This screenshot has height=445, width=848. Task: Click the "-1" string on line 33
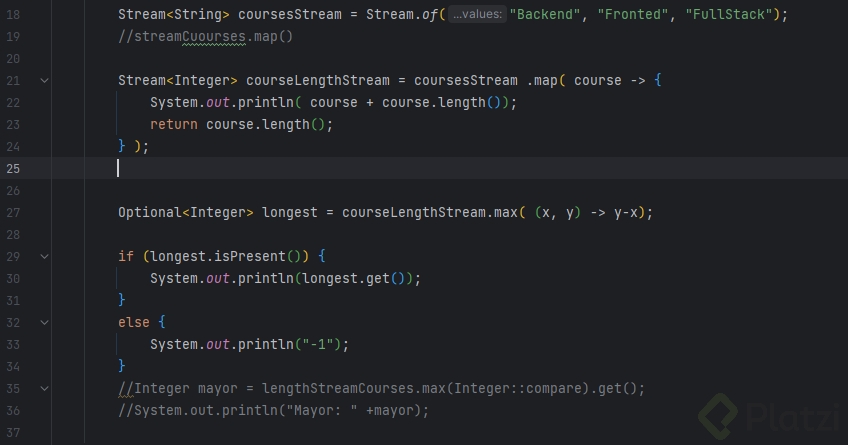(x=318, y=344)
